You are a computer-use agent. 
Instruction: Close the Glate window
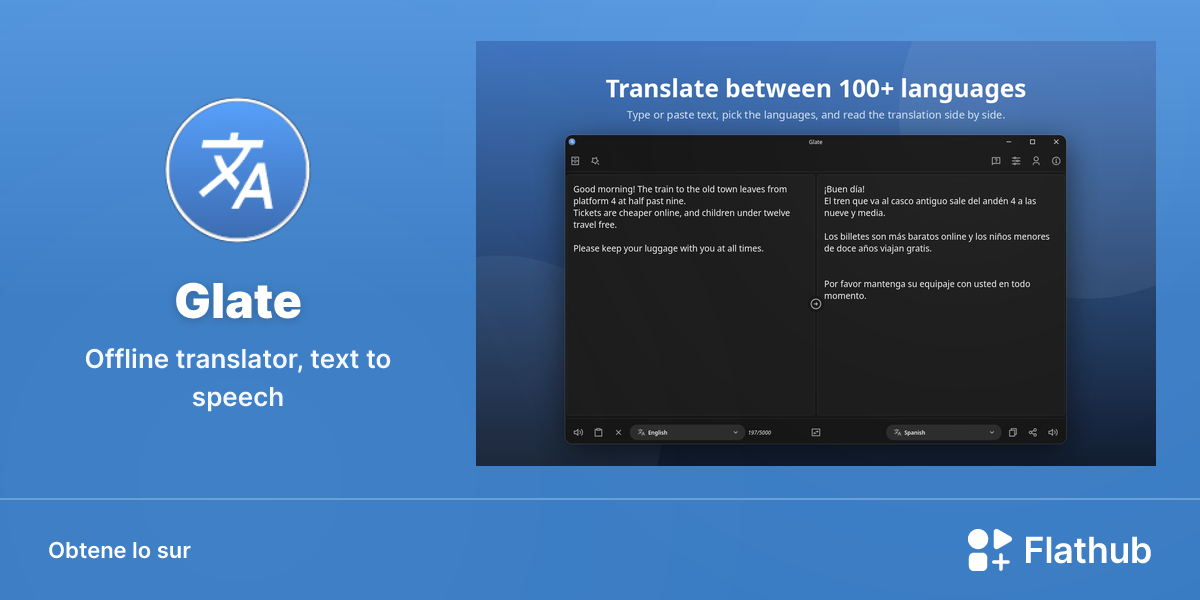[1056, 142]
